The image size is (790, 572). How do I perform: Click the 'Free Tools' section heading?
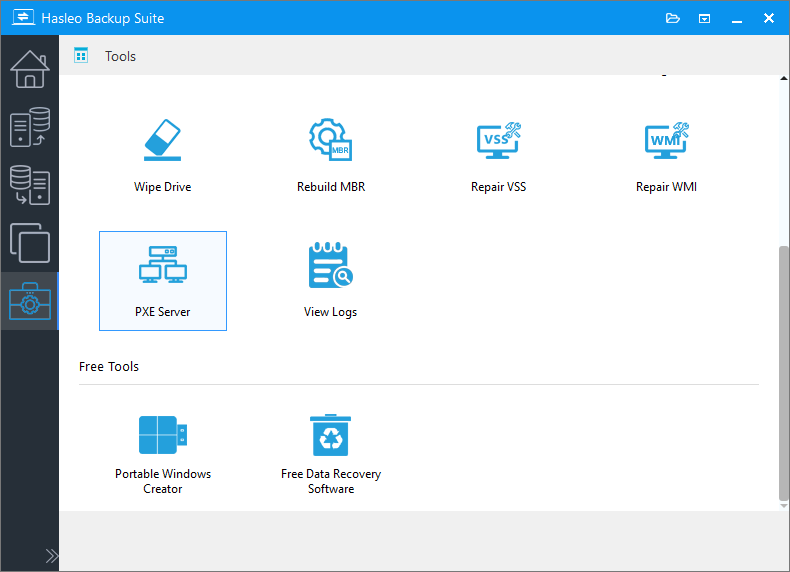[x=109, y=366]
